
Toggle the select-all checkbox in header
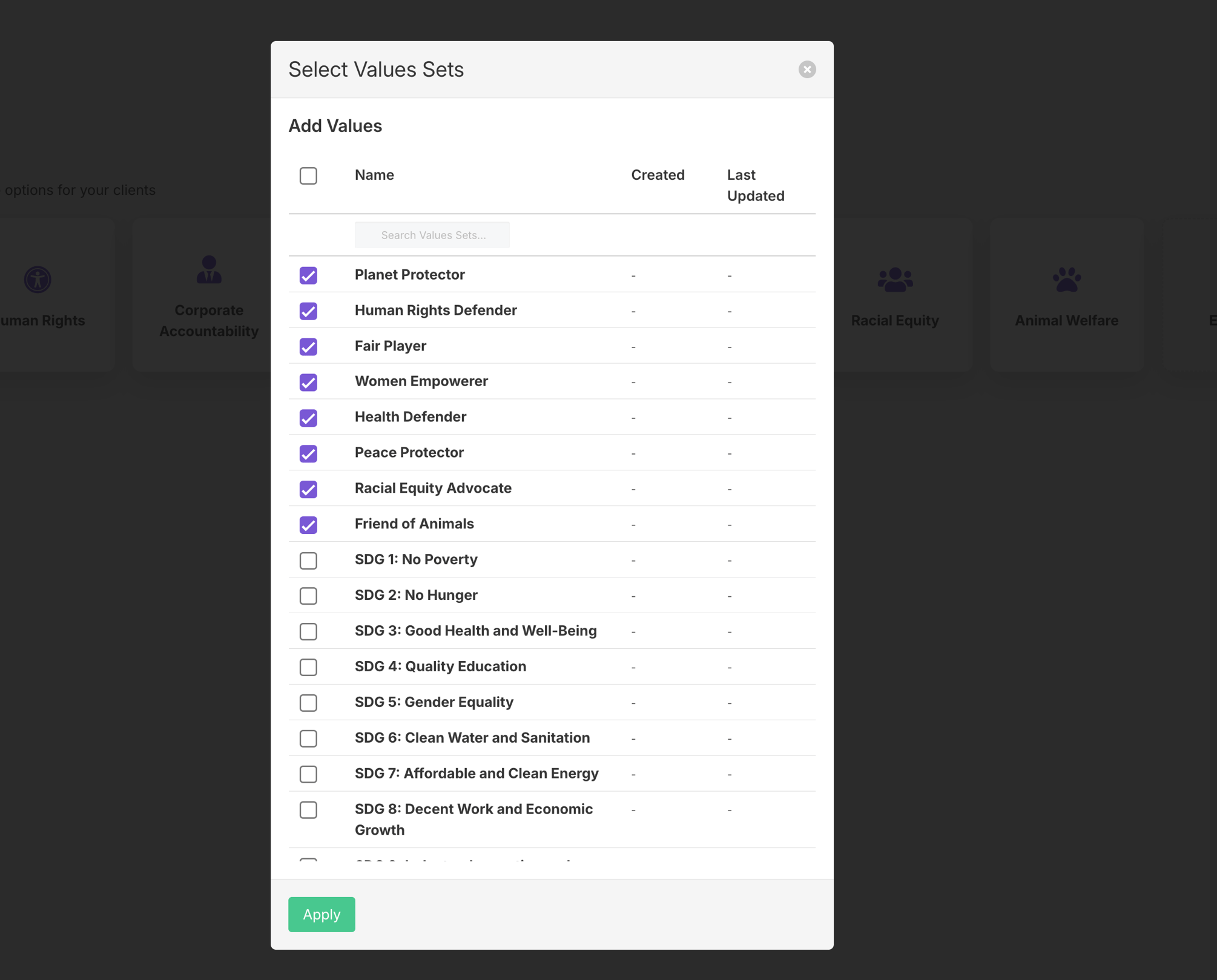[x=308, y=176]
